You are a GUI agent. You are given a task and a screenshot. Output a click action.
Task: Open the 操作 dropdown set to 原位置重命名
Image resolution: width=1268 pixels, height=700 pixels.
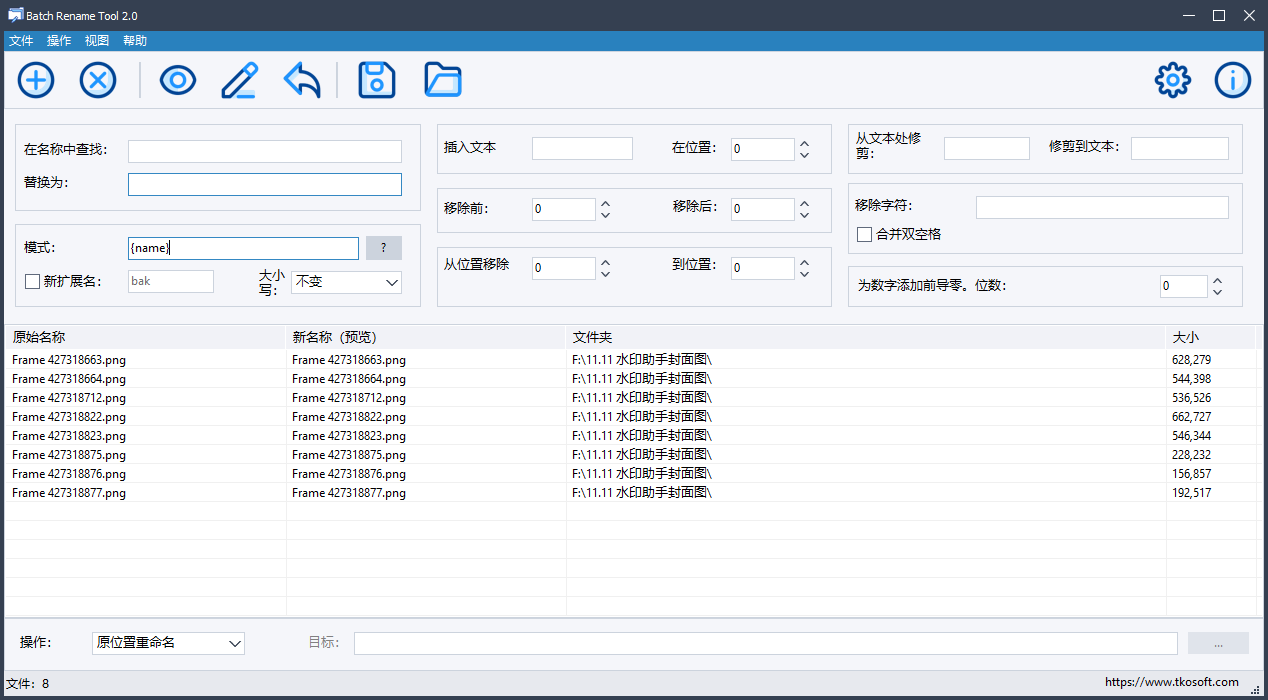168,642
